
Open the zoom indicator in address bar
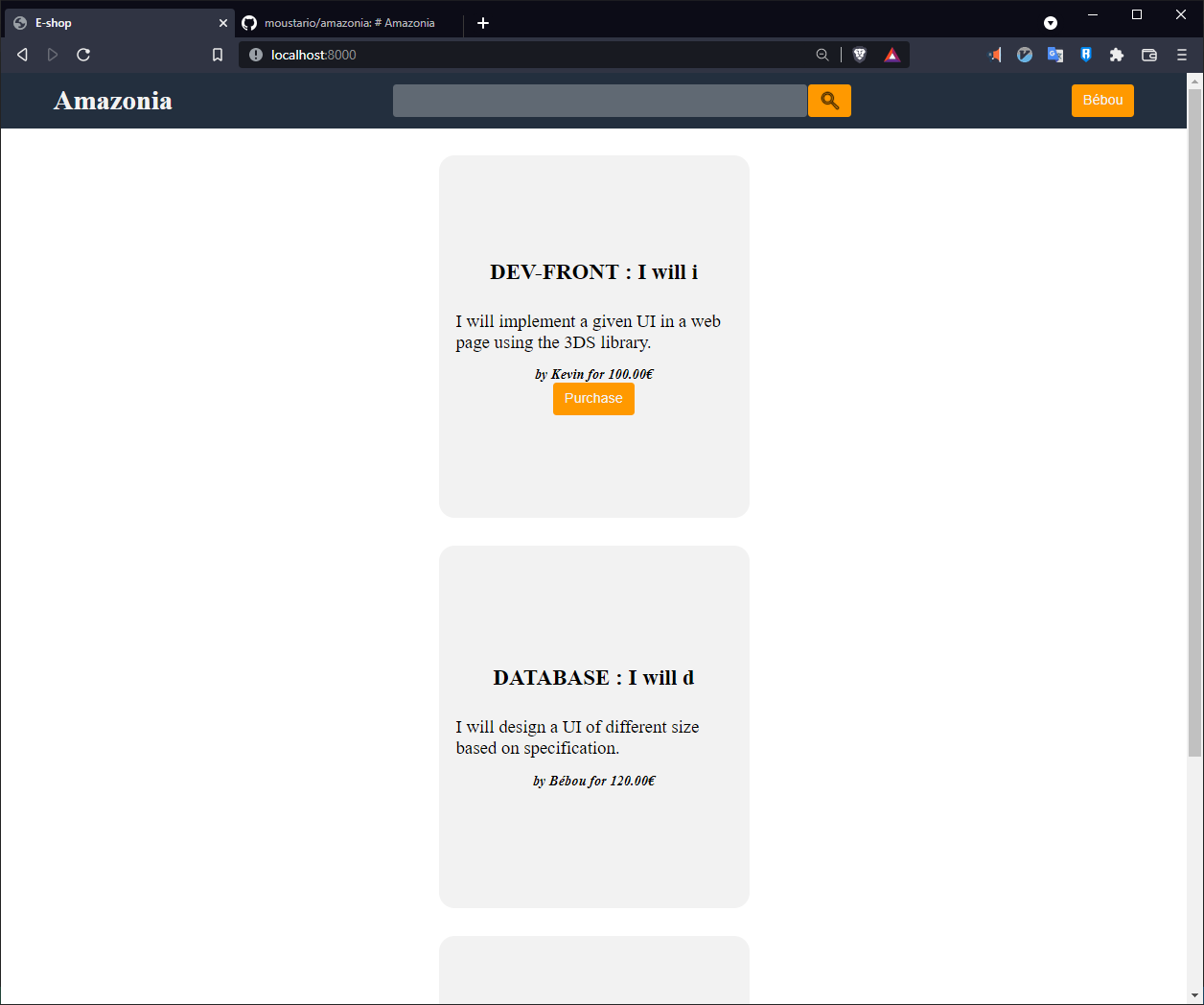(x=822, y=55)
